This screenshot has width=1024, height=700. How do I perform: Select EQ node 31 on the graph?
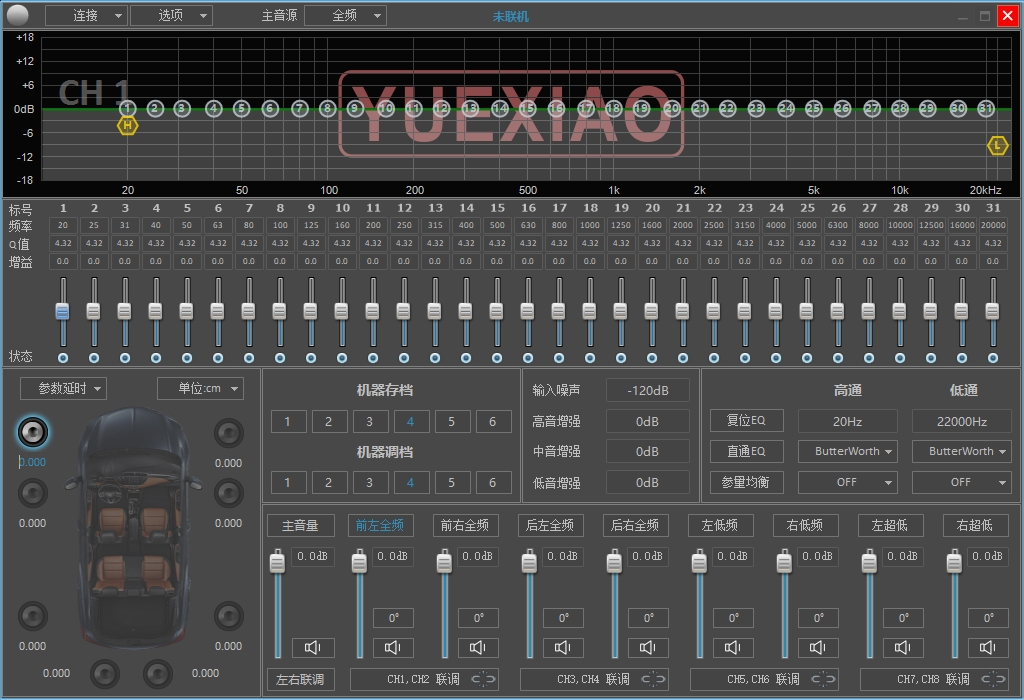coord(985,108)
